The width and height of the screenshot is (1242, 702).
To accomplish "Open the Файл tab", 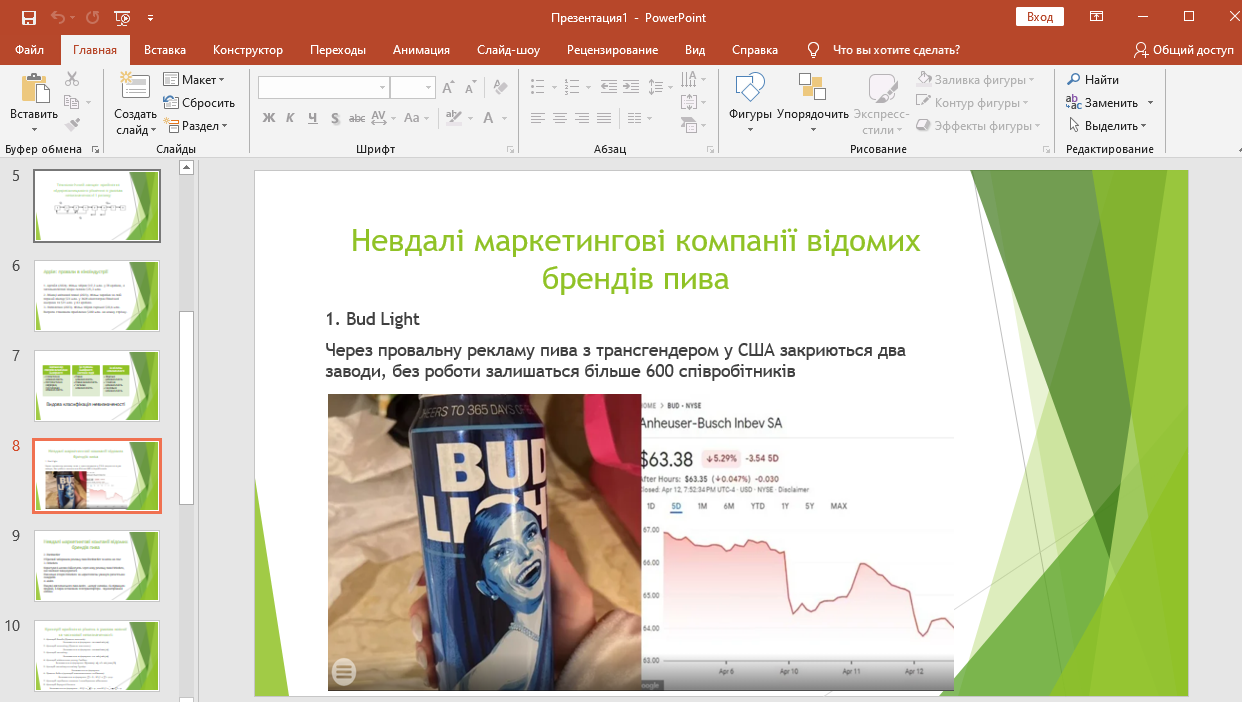I will click(x=30, y=50).
